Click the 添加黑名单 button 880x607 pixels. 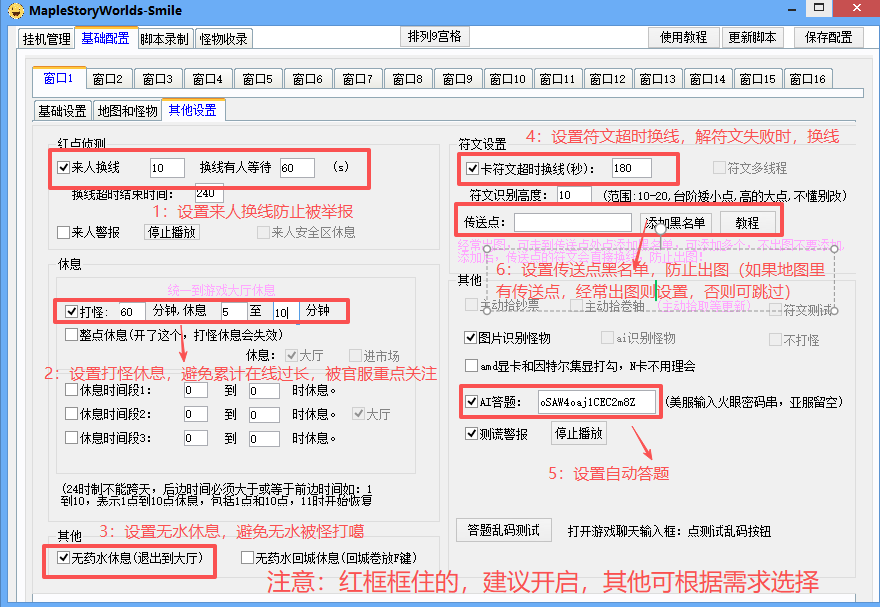(x=674, y=222)
